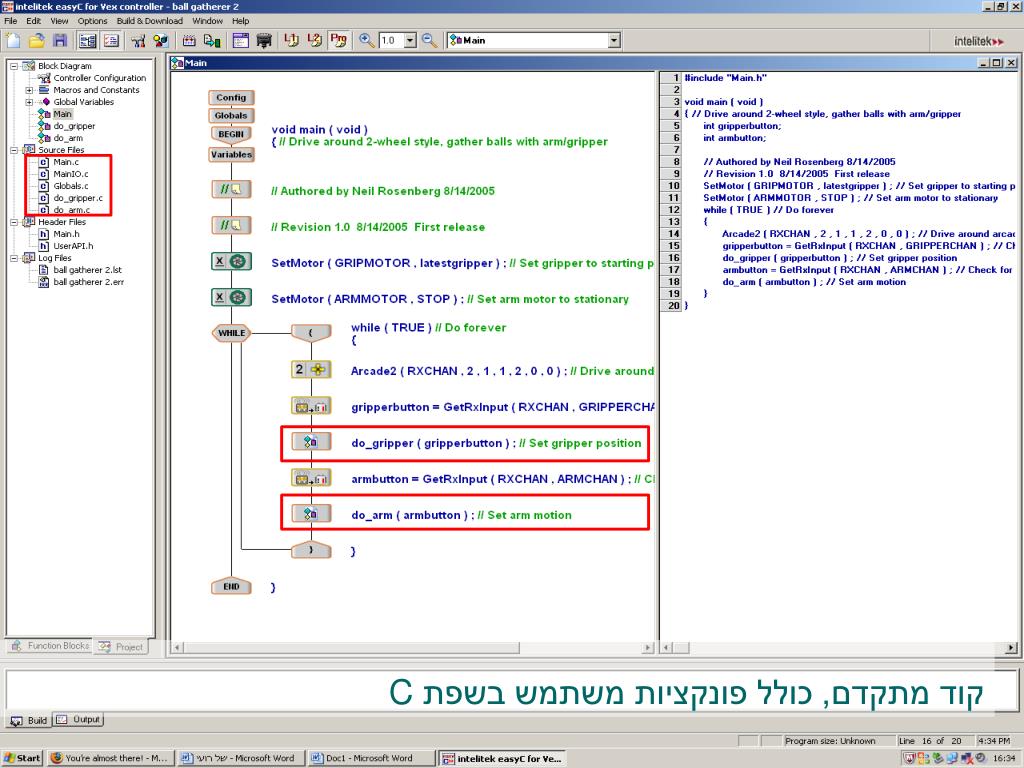Click the colored shapes toolbar icon

click(161, 40)
